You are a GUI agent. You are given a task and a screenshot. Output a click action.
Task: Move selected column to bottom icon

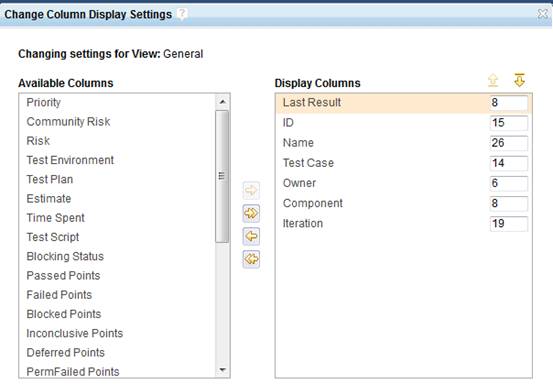tap(519, 80)
